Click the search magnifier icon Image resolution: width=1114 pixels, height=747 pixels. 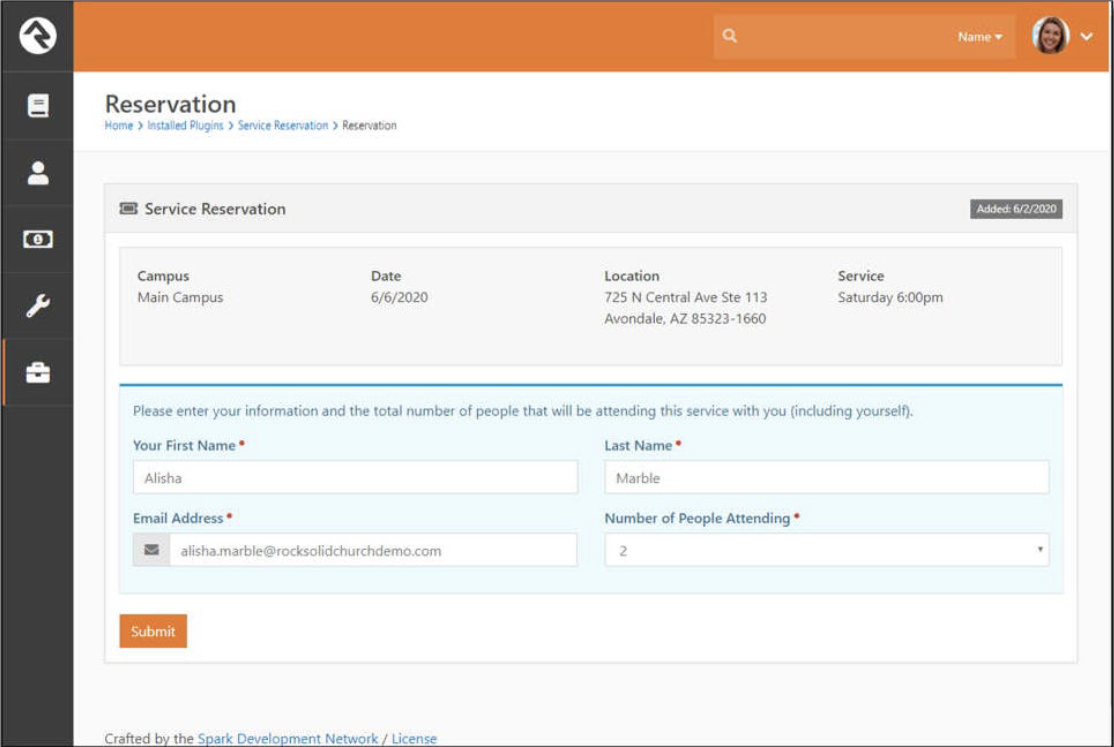pos(730,37)
